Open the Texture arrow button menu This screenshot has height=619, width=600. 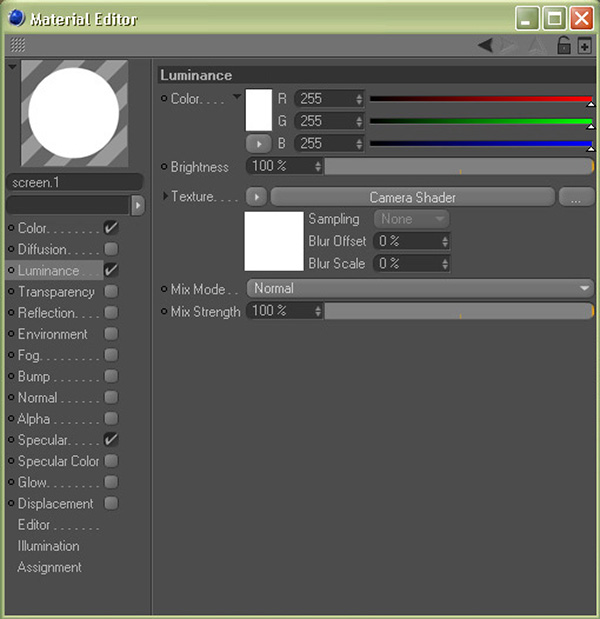[x=257, y=197]
